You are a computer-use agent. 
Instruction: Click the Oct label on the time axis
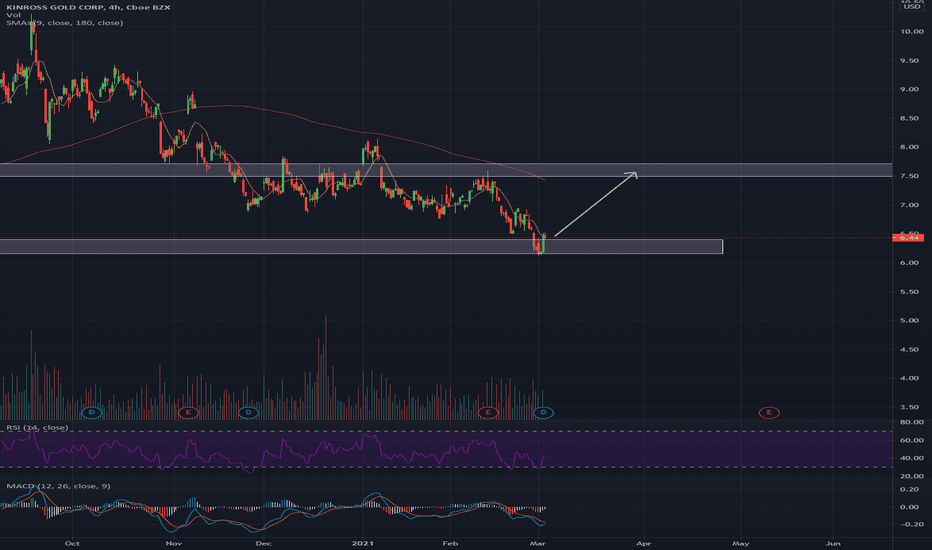click(x=72, y=543)
